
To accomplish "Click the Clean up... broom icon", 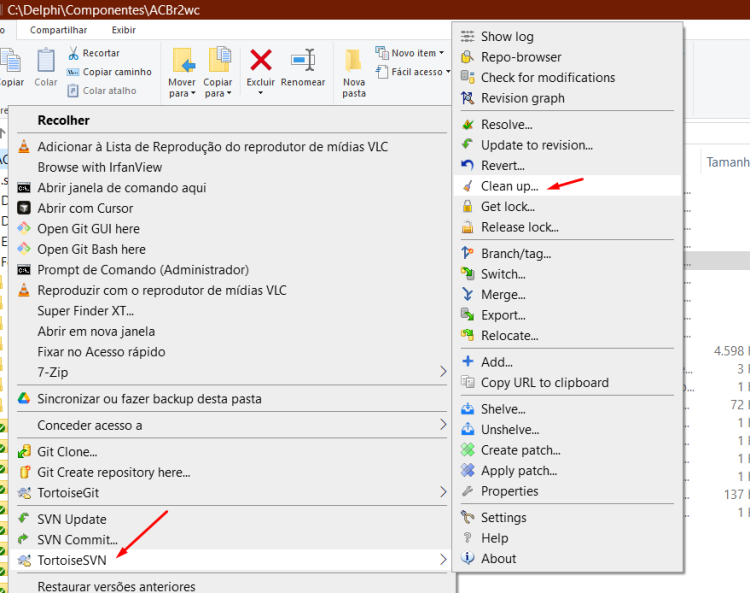I will coord(467,186).
